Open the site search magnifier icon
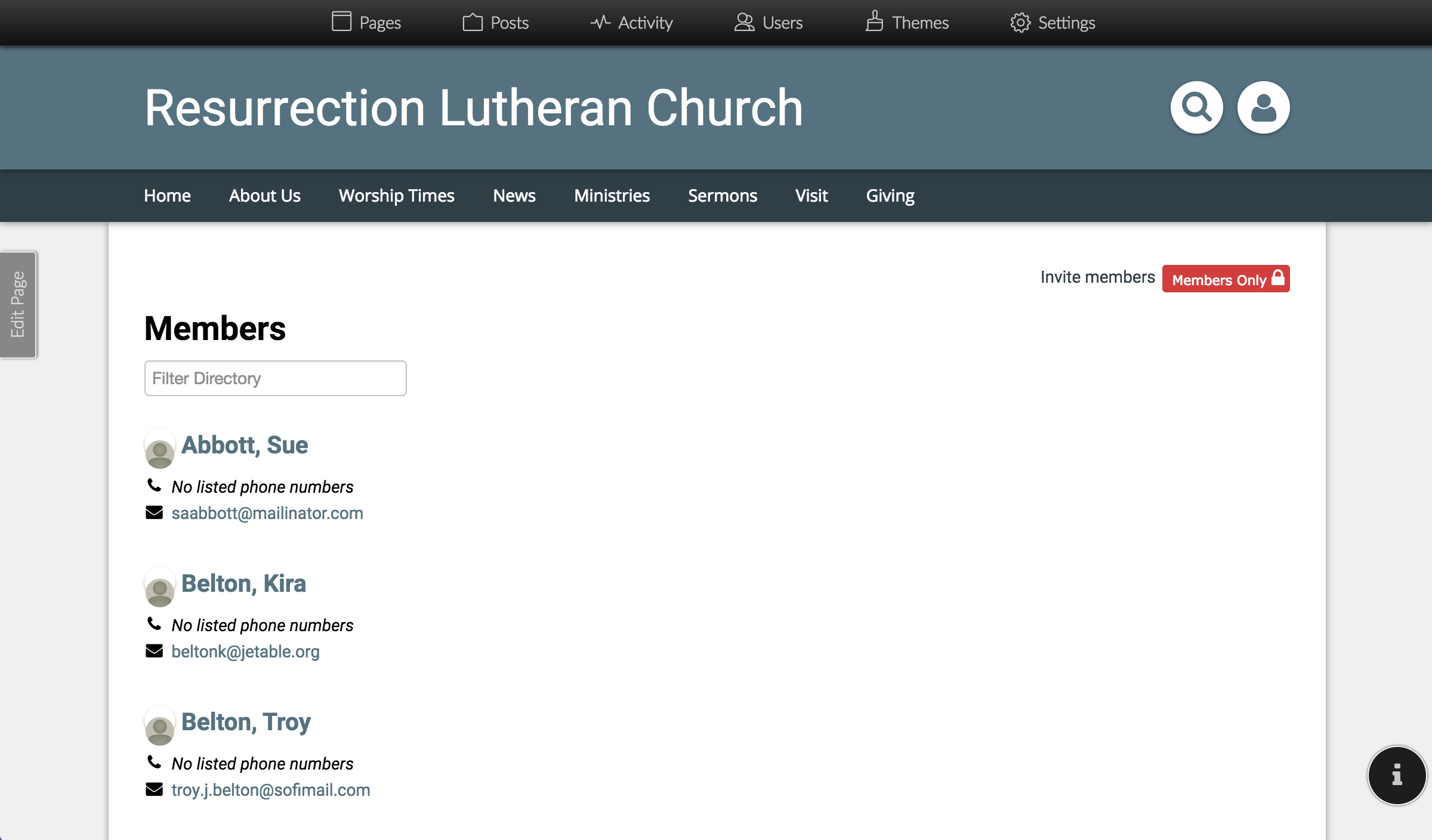The height and width of the screenshot is (840, 1432). tap(1197, 107)
